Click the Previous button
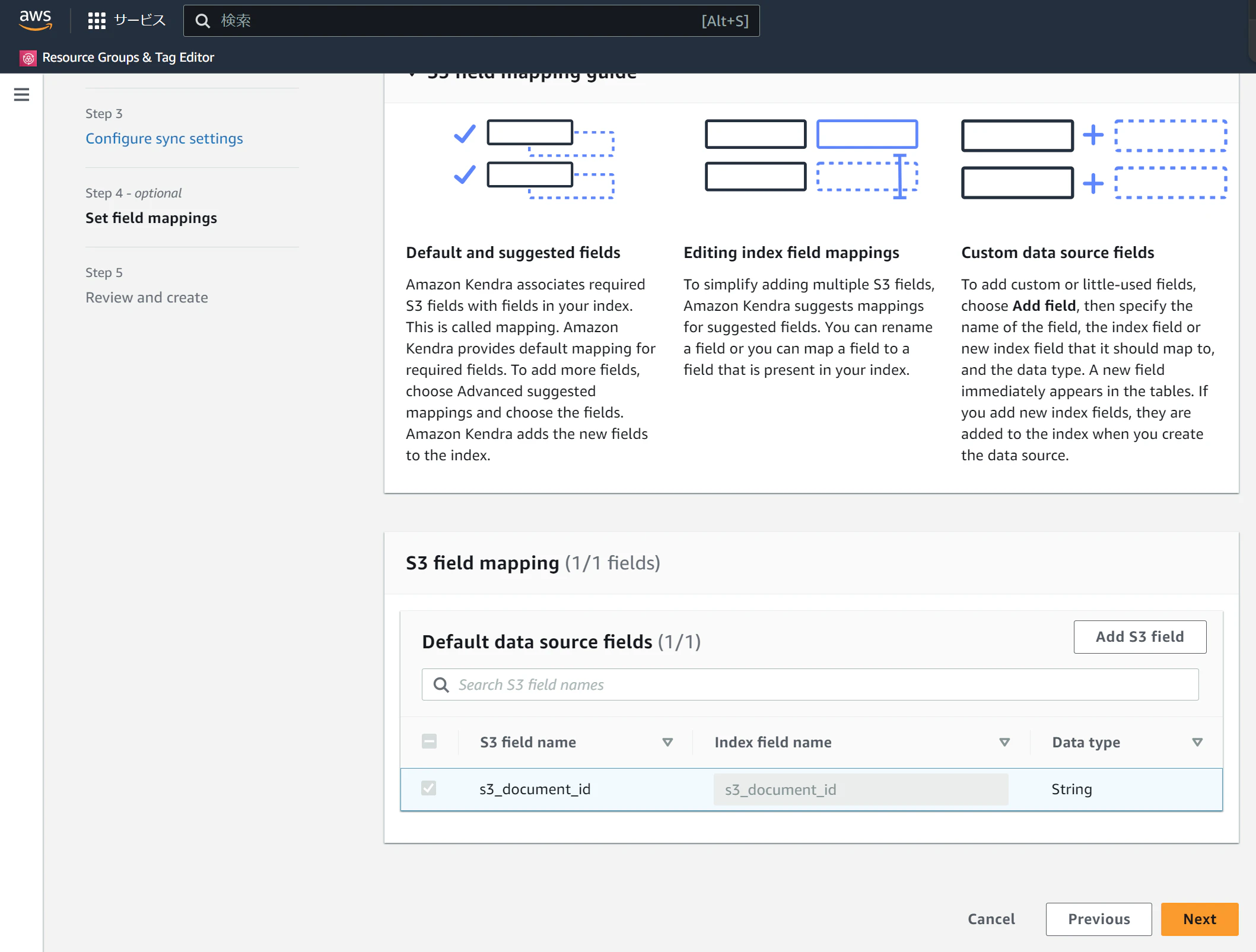The height and width of the screenshot is (952, 1256). (x=1098, y=919)
